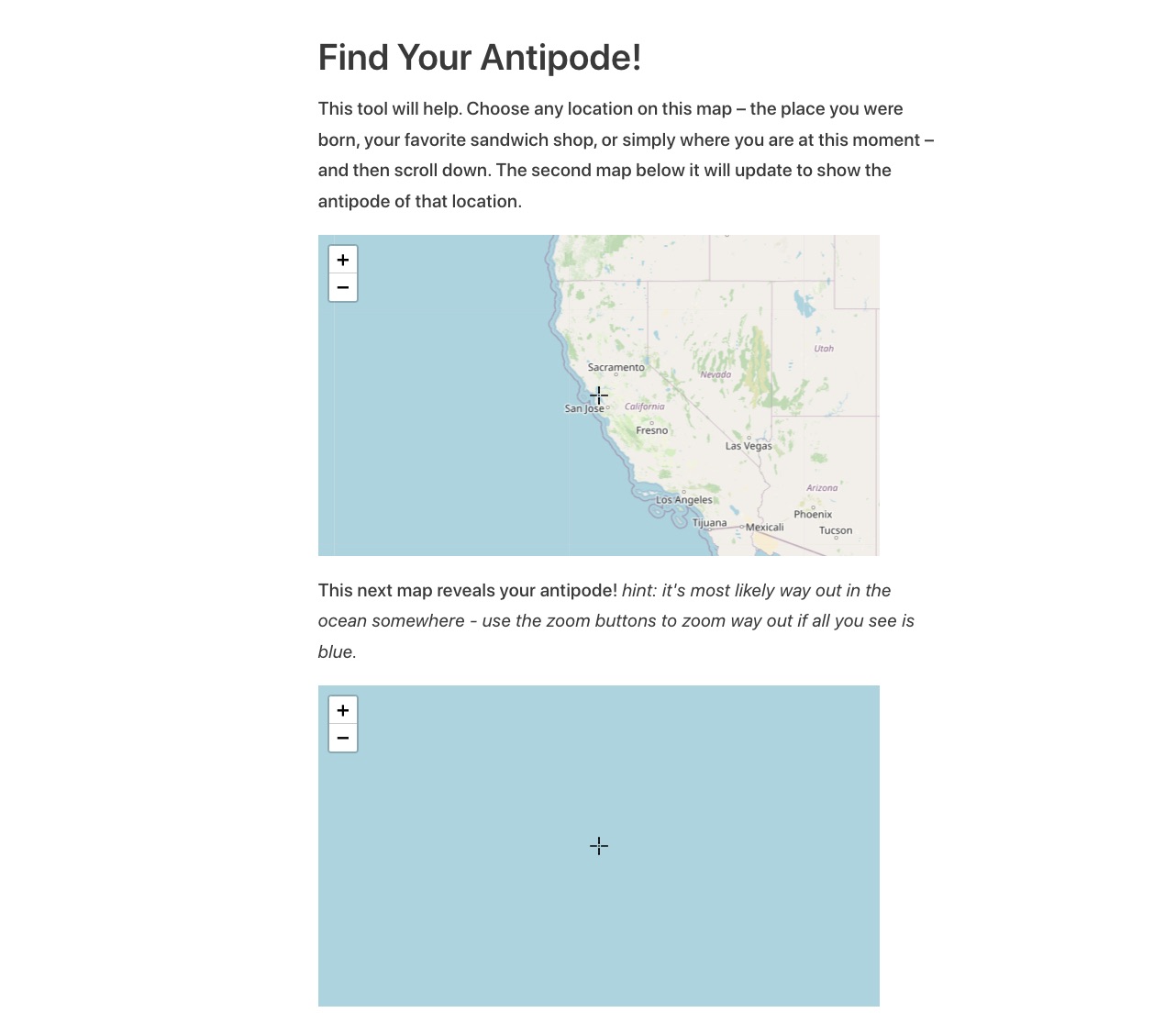Click the Arizona state label on the map
Image resolution: width=1176 pixels, height=1035 pixels.
[822, 488]
